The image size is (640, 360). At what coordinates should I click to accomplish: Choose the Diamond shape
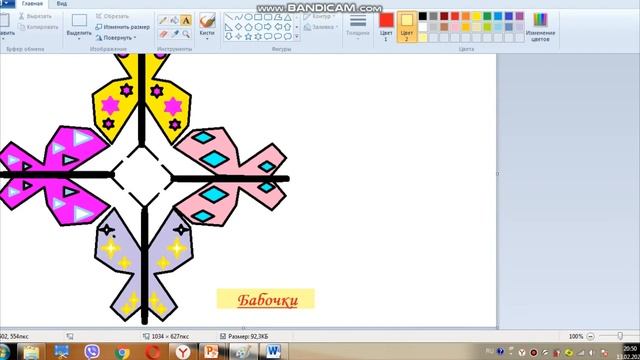coord(239,27)
